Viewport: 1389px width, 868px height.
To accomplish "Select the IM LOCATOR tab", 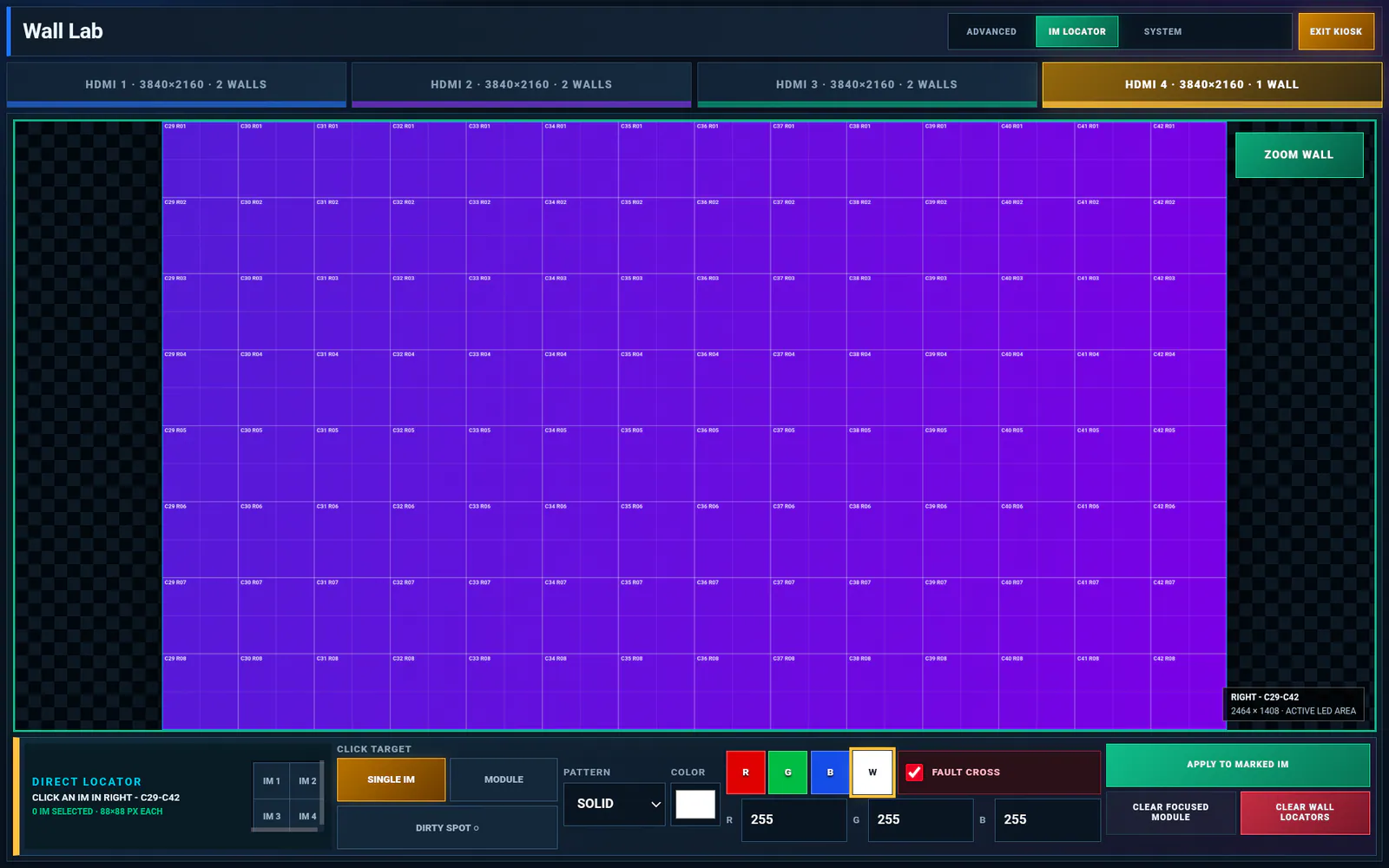I will click(1076, 31).
